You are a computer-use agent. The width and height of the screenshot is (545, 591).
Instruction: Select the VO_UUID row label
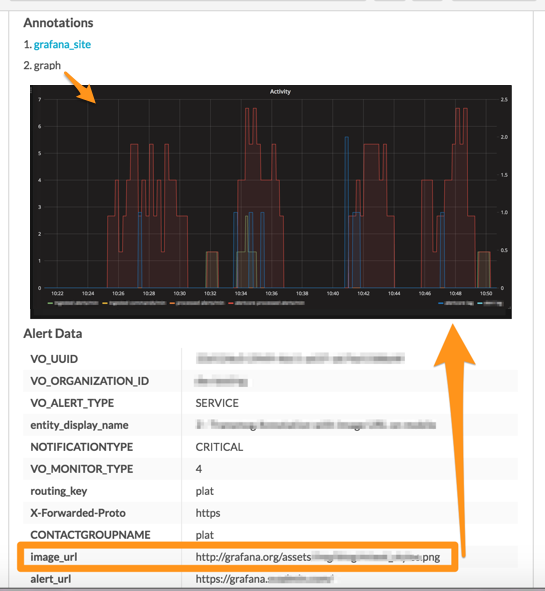click(54, 359)
